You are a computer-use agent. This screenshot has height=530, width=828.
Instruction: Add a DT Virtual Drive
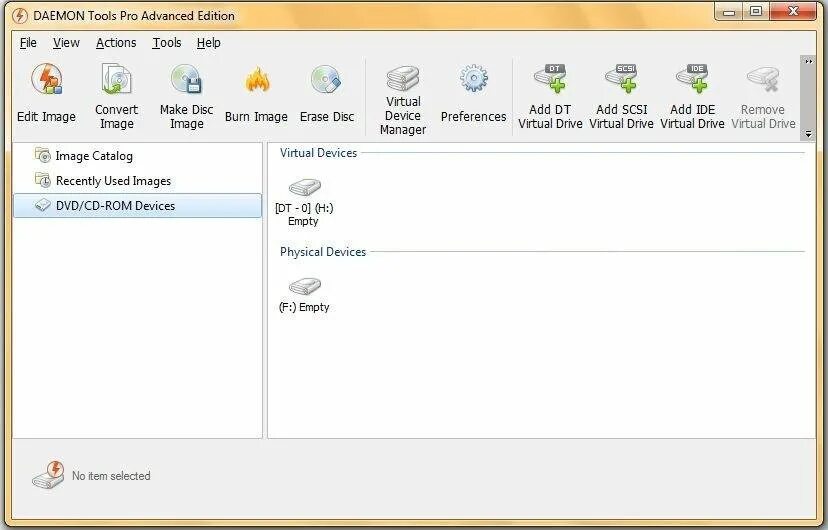tap(550, 97)
